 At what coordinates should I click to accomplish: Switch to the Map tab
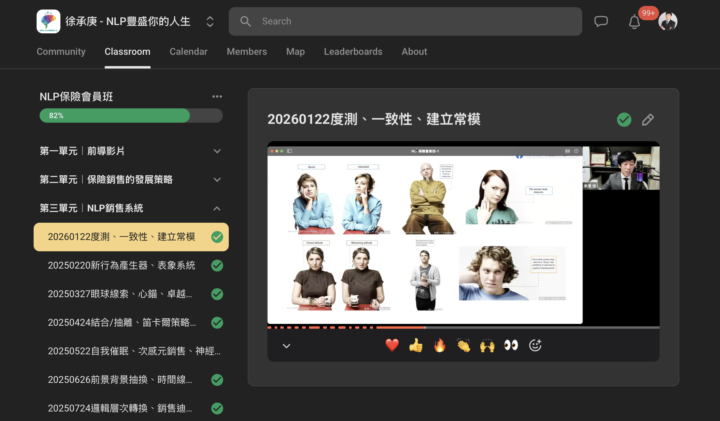(x=295, y=51)
